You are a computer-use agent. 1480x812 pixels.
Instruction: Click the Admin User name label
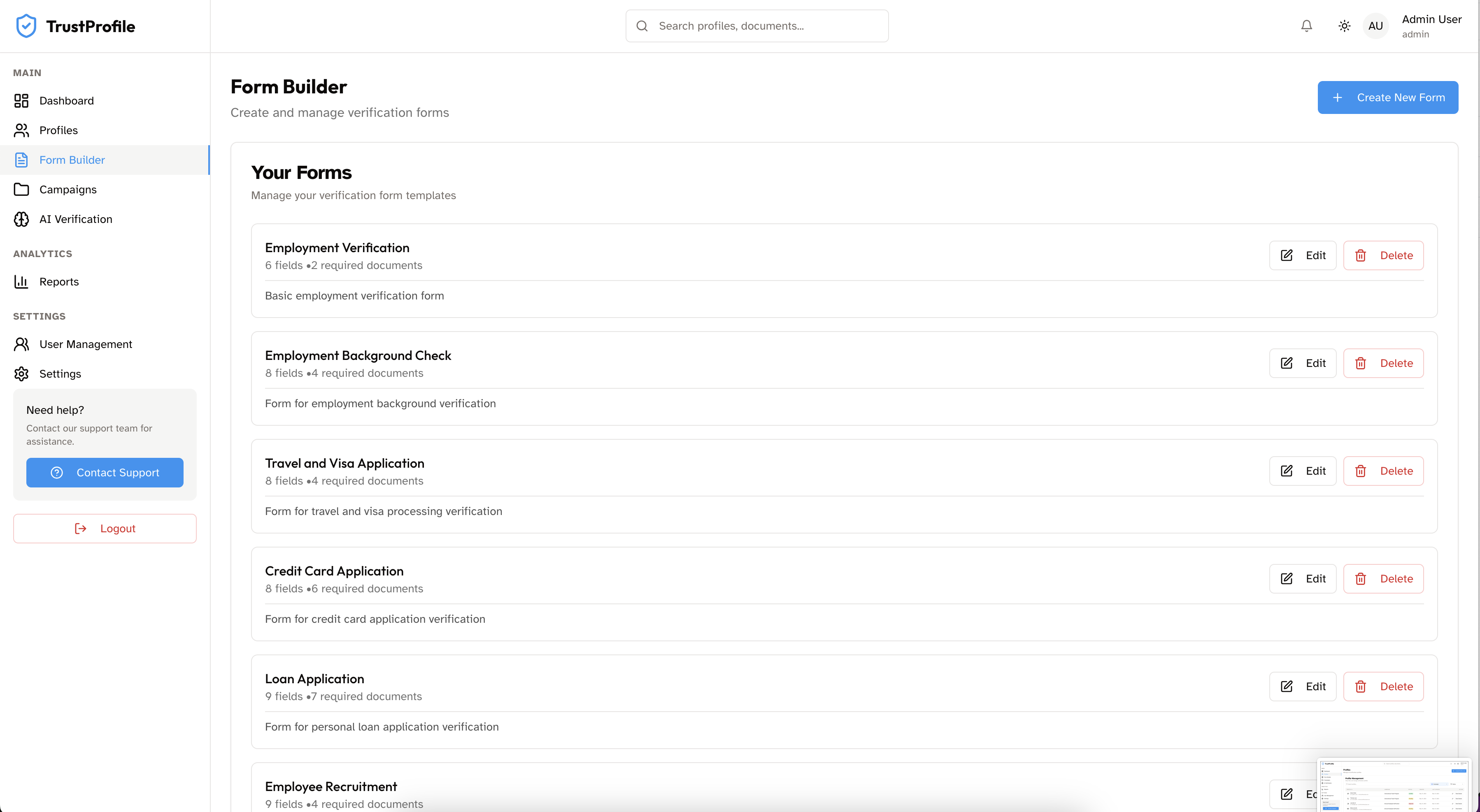pyautogui.click(x=1432, y=19)
